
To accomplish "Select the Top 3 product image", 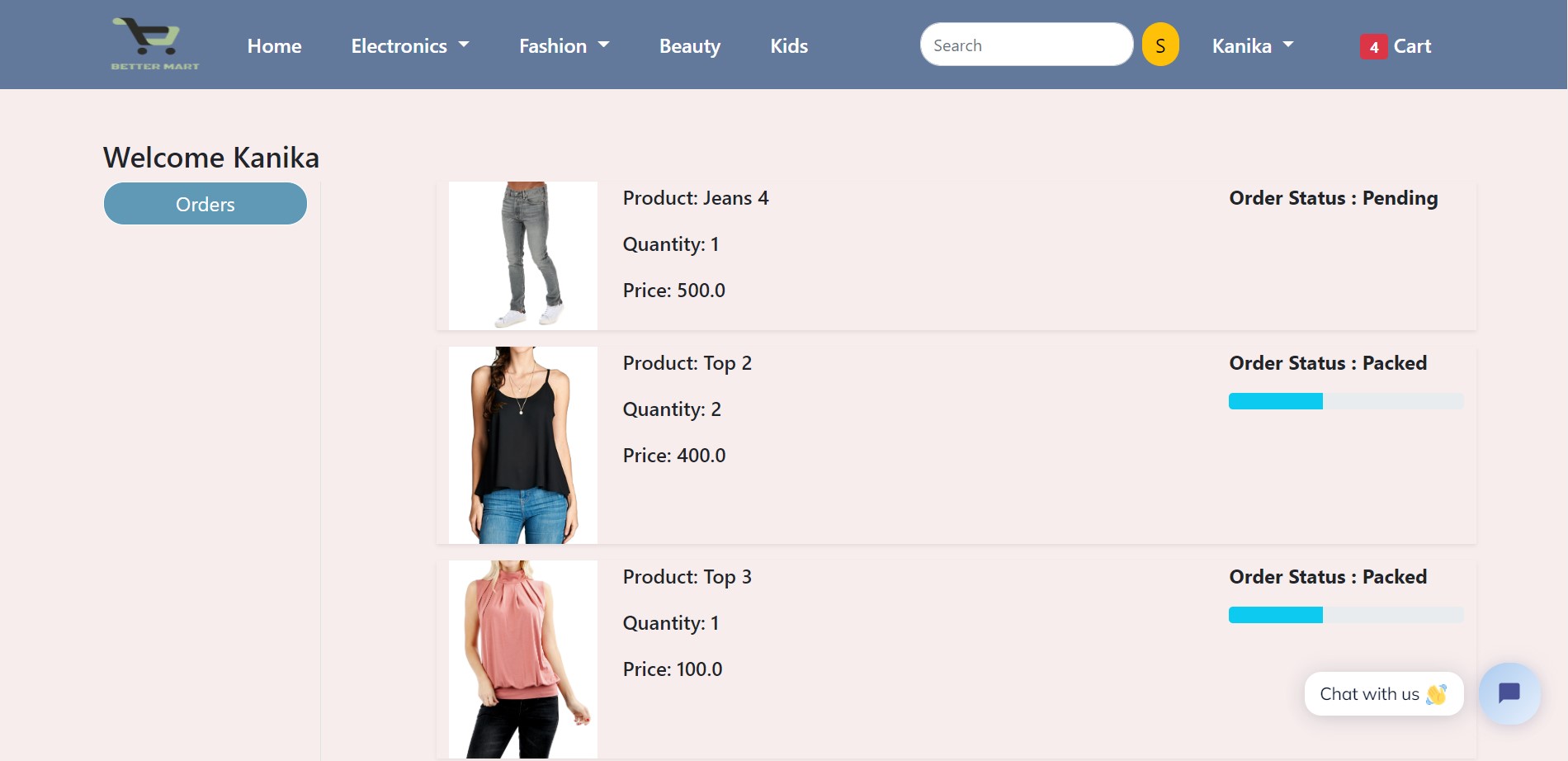I will (x=522, y=659).
